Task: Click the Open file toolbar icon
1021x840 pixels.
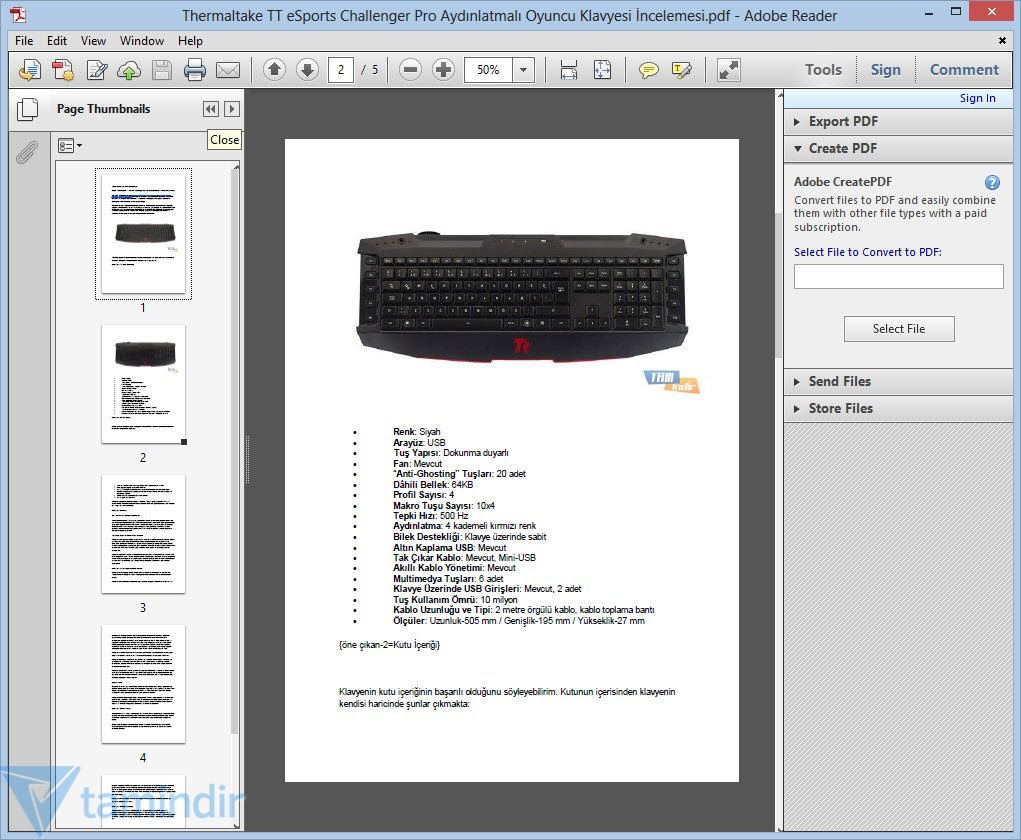Action: click(29, 70)
